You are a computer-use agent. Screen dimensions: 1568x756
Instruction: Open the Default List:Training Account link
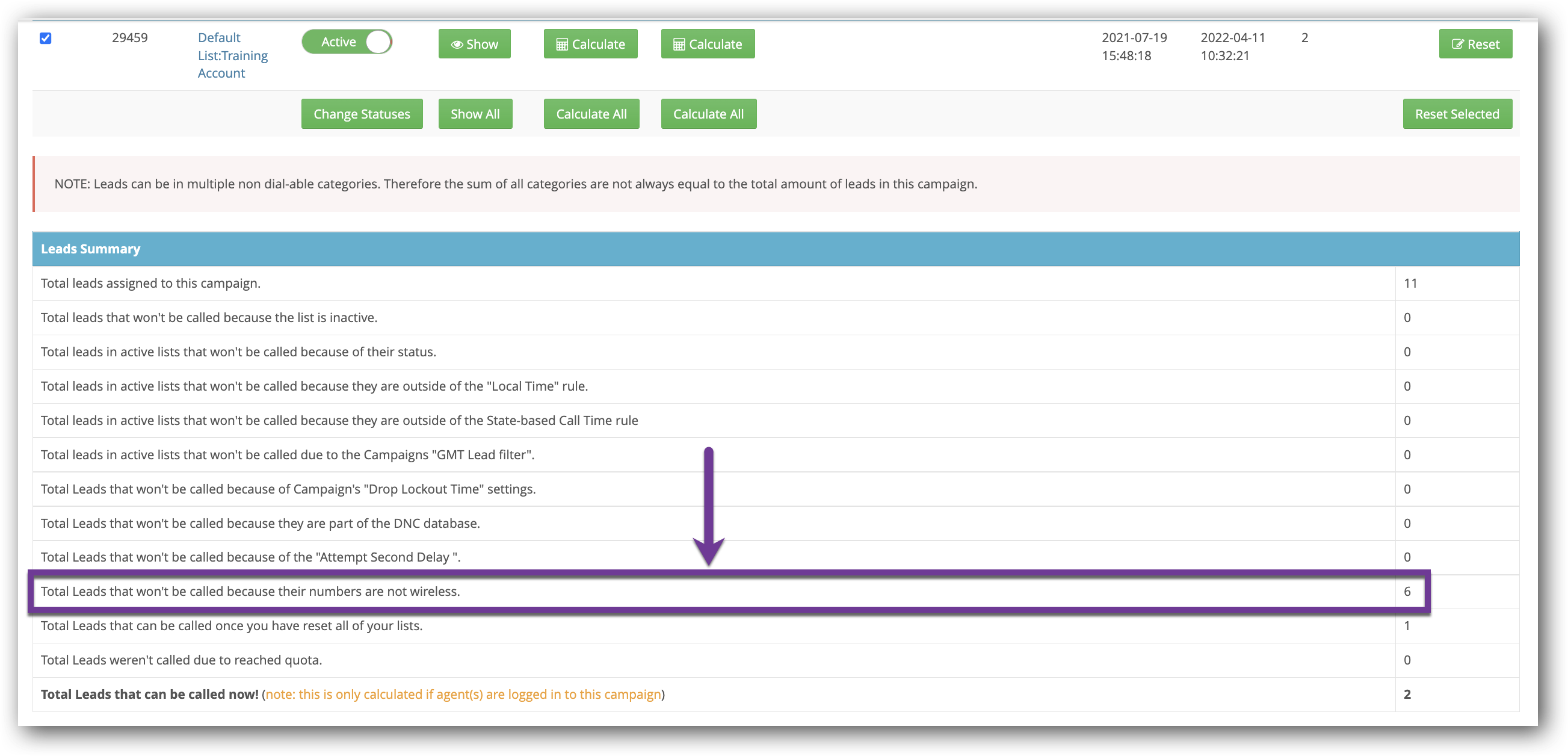(232, 55)
